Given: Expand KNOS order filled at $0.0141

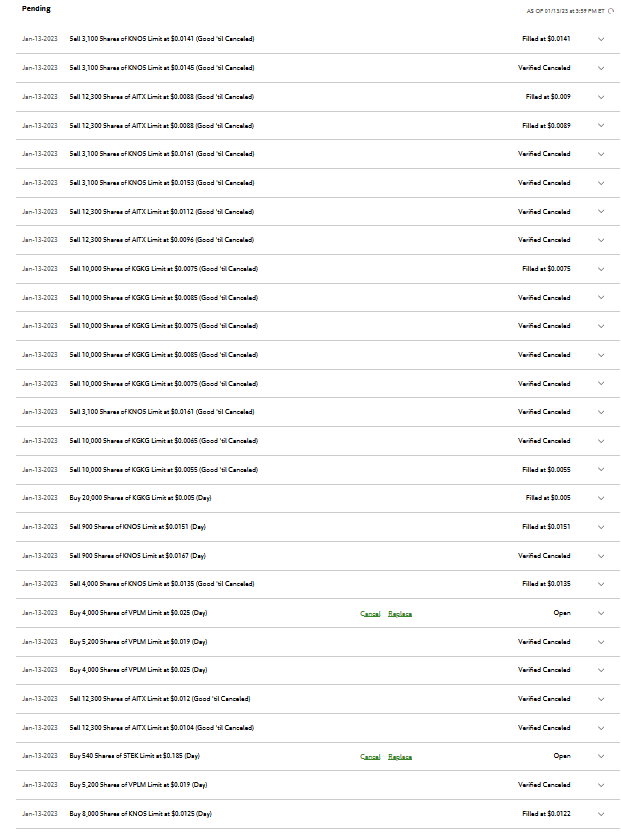Looking at the screenshot, I should [x=601, y=39].
